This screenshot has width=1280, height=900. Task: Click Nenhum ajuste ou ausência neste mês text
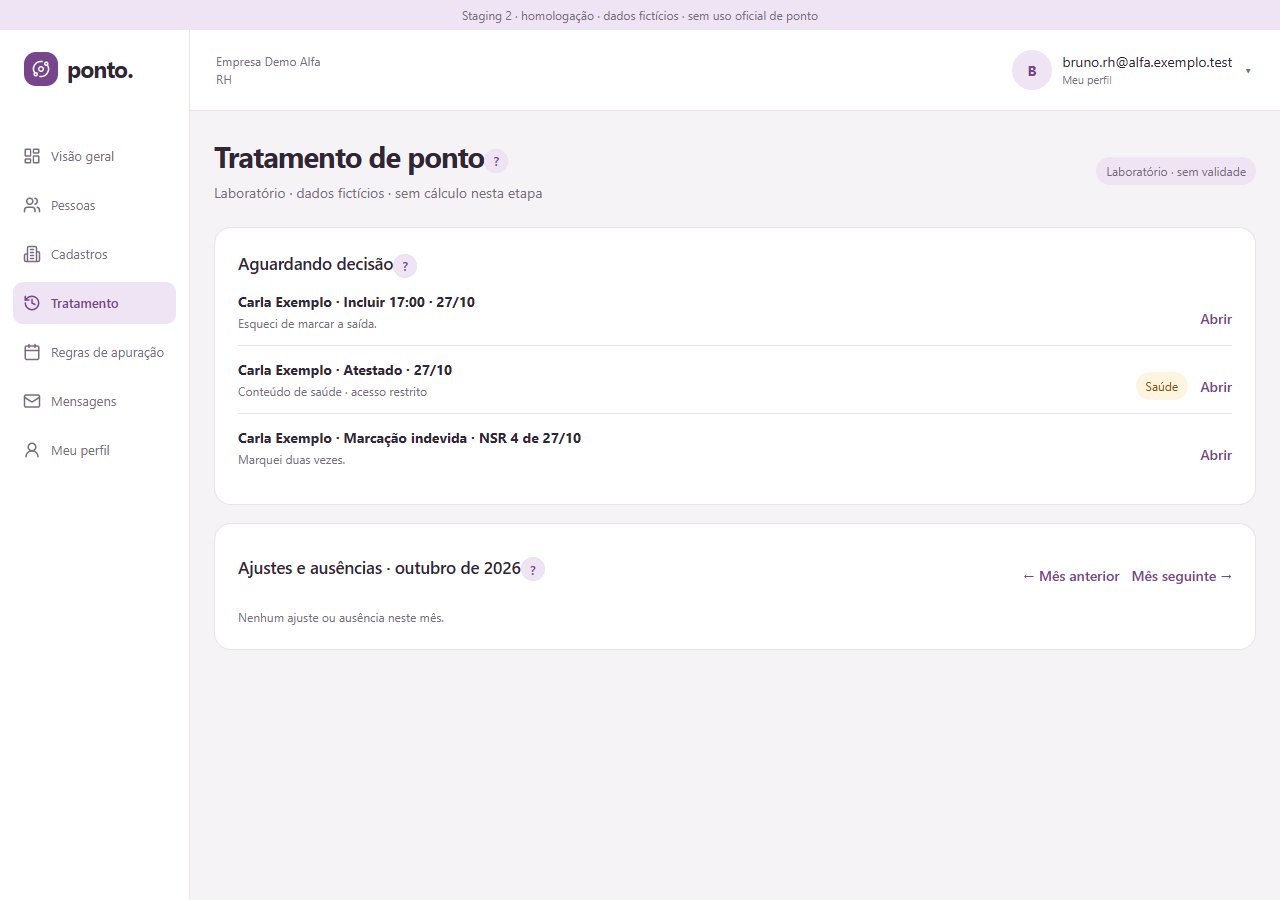pyautogui.click(x=341, y=618)
